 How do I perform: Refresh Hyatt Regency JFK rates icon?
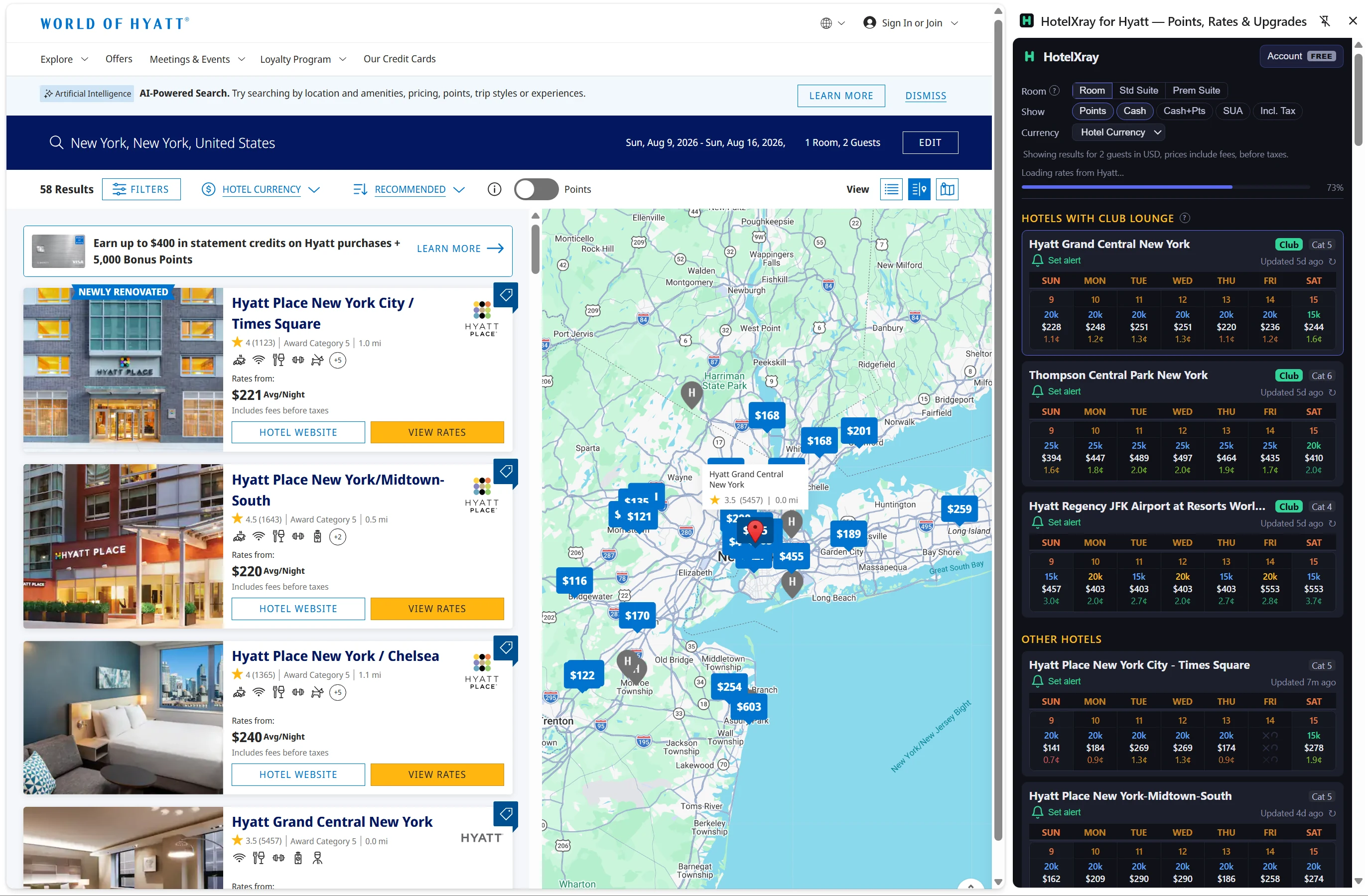pos(1332,523)
